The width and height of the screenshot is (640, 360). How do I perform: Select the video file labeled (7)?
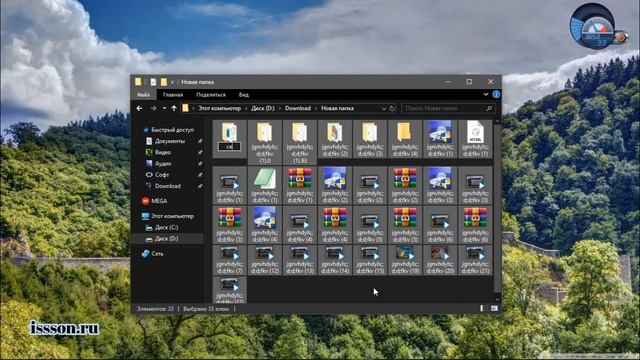click(230, 260)
